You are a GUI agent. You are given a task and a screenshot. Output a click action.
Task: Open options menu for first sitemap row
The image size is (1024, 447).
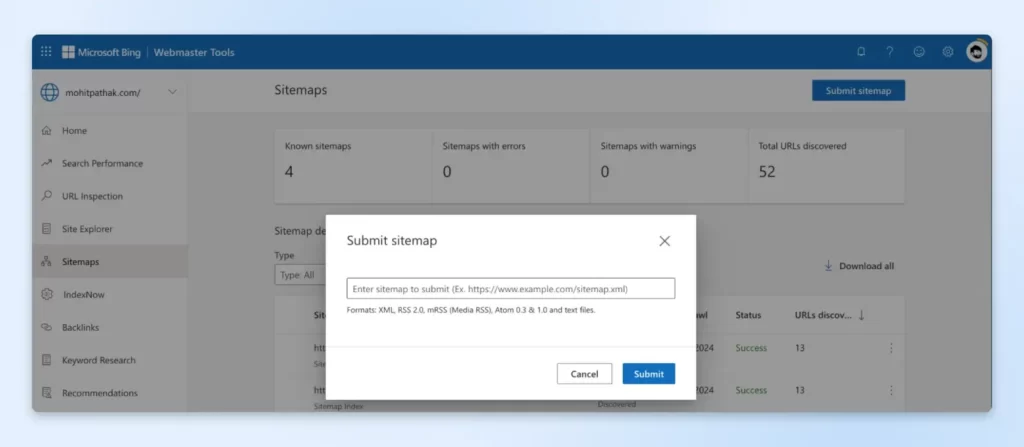click(891, 348)
